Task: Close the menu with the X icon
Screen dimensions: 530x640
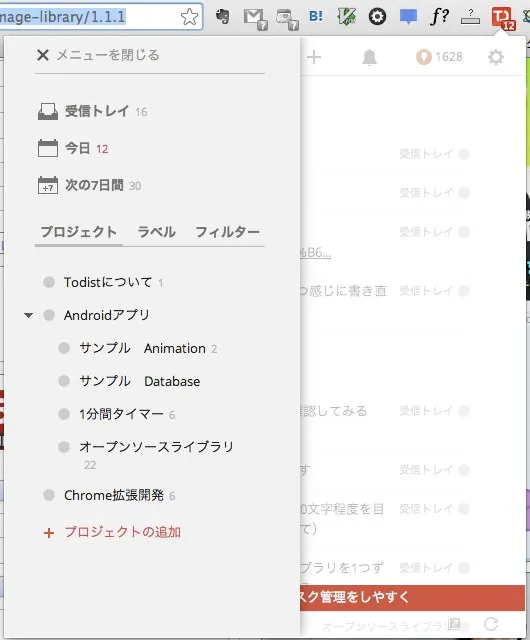Action: click(x=42, y=55)
